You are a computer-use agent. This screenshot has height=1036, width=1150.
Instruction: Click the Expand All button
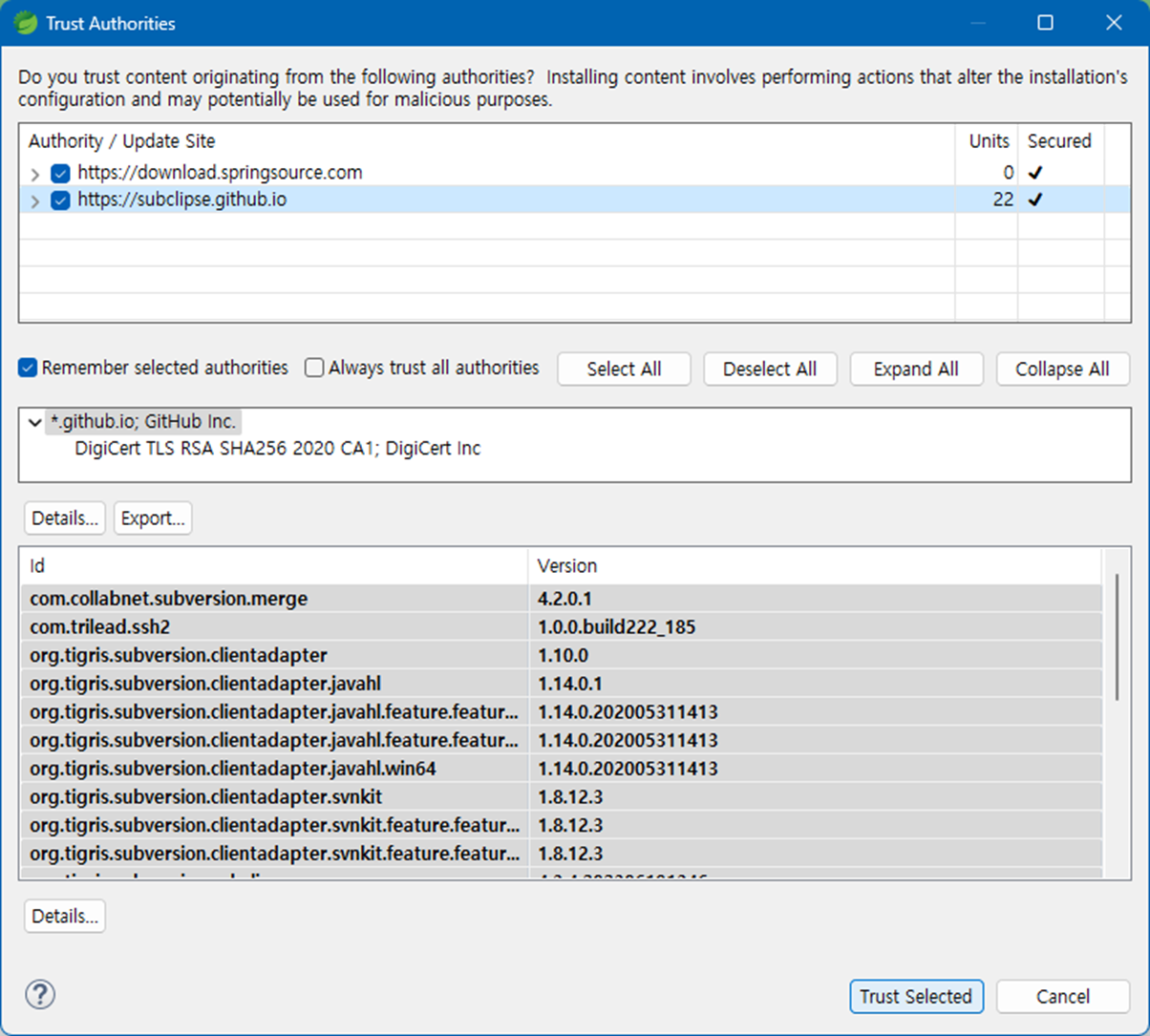[x=916, y=369]
